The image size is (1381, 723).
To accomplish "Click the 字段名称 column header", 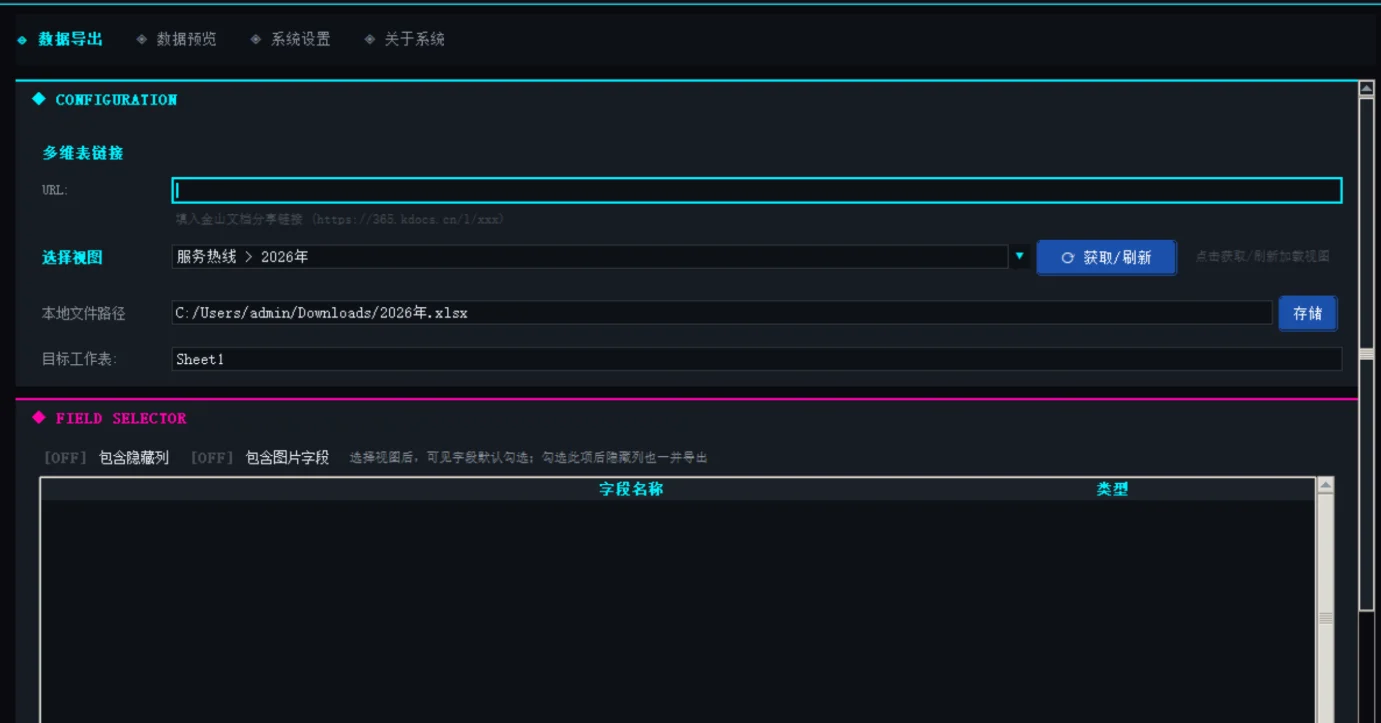I will click(x=631, y=489).
